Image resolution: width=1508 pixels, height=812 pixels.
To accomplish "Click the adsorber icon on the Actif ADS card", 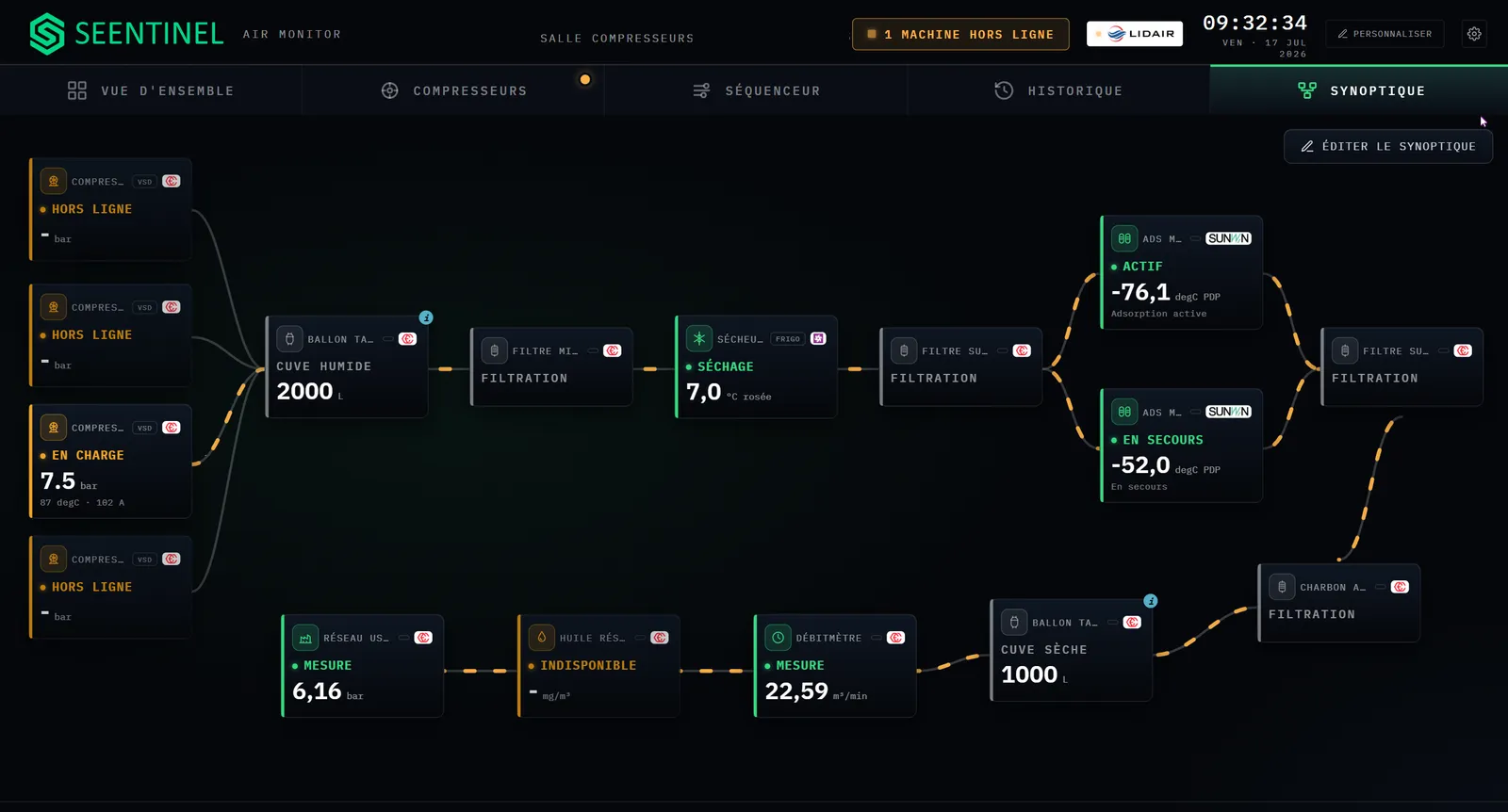I will (x=1124, y=238).
